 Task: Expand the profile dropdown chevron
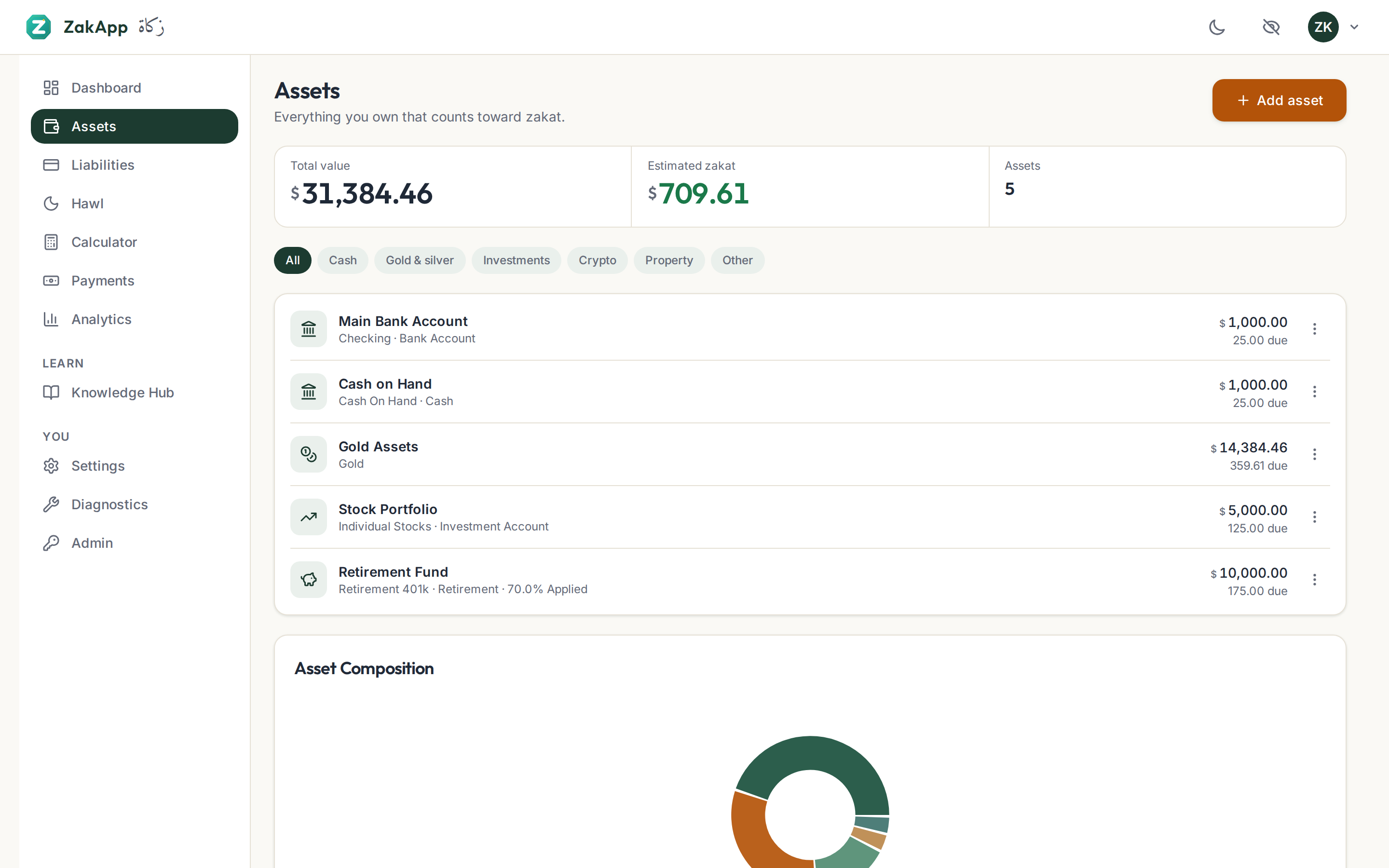[x=1354, y=27]
